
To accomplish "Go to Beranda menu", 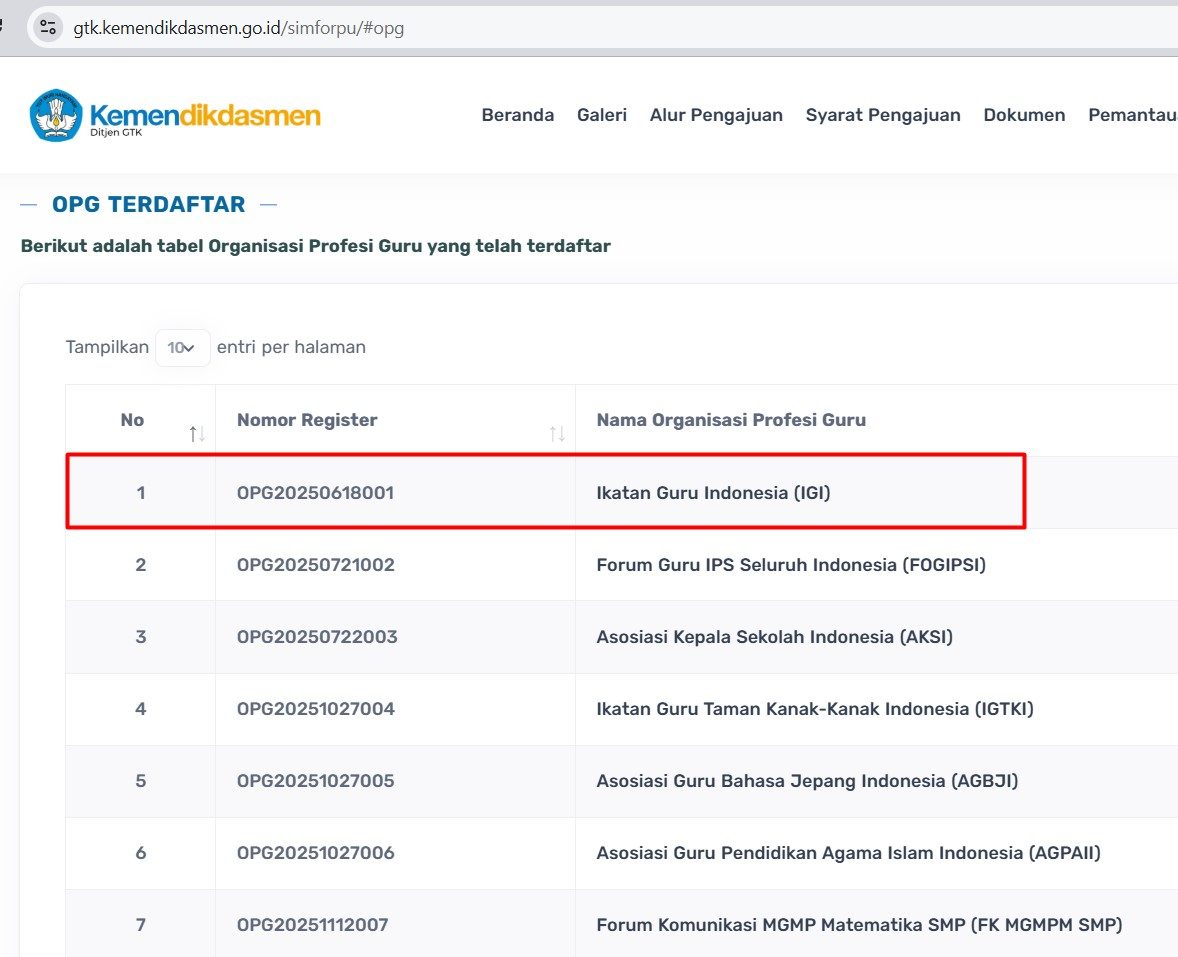I will (x=518, y=115).
